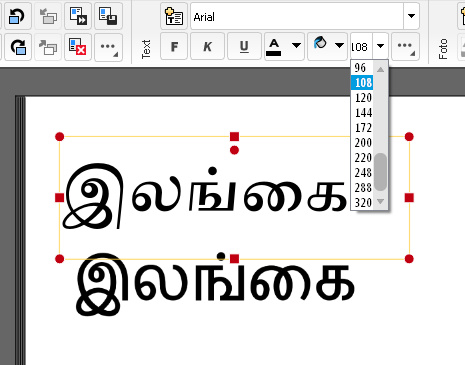
Task: Open more text options ellipsis button
Action: click(405, 46)
